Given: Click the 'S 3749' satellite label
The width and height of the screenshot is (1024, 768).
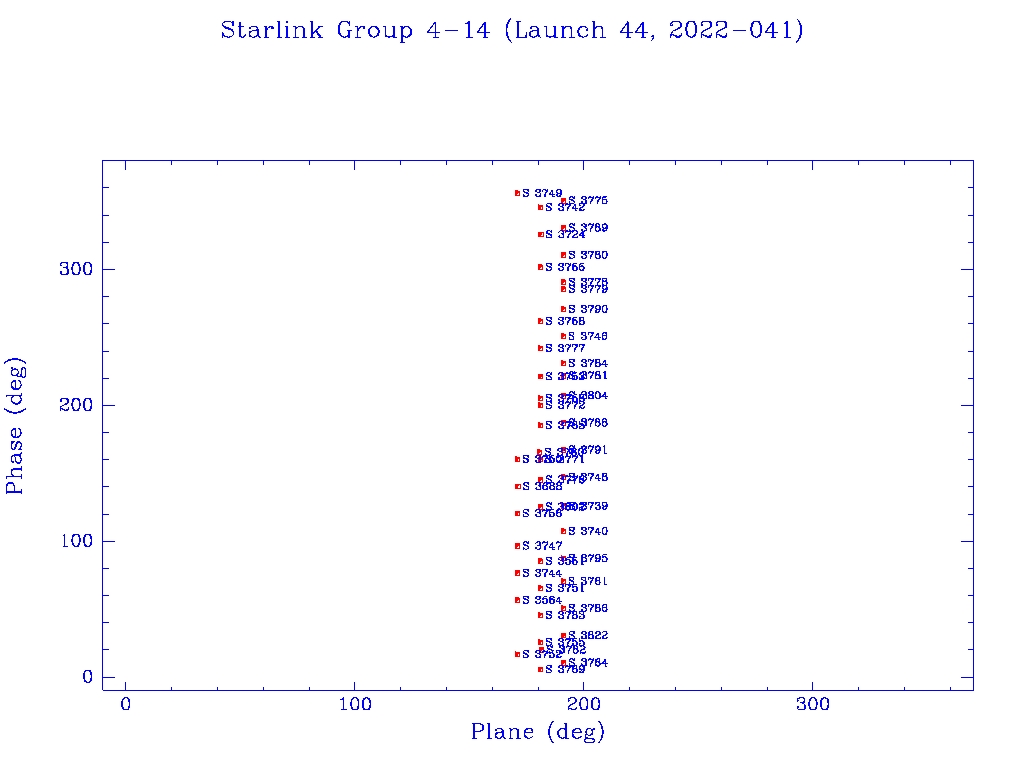Looking at the screenshot, I should 542,193.
